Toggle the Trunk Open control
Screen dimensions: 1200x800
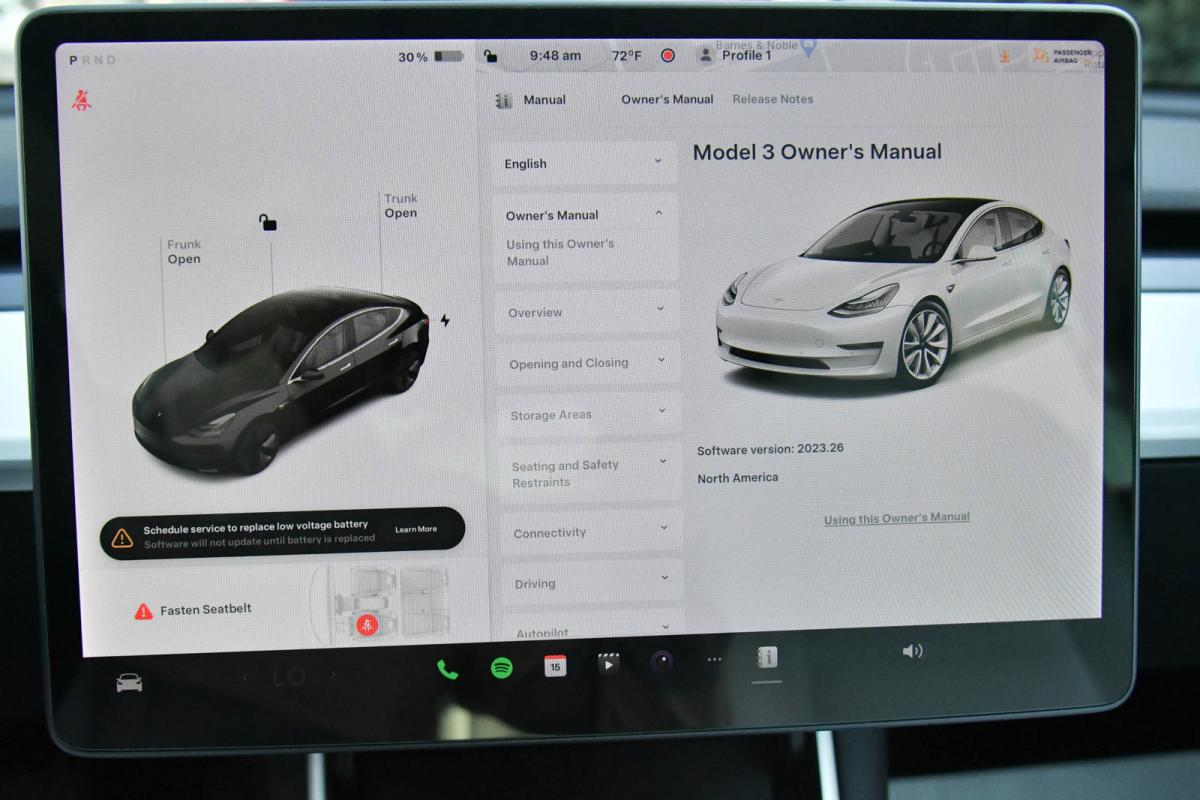click(x=401, y=206)
